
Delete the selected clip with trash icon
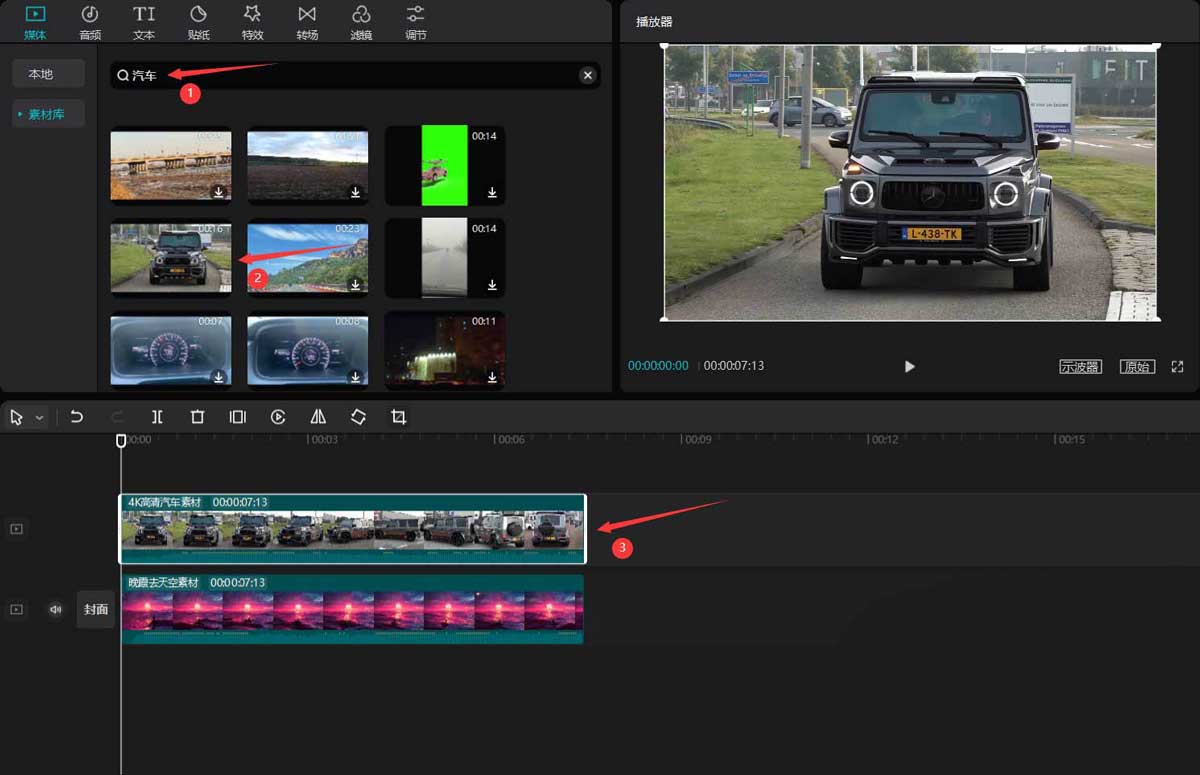pos(197,417)
